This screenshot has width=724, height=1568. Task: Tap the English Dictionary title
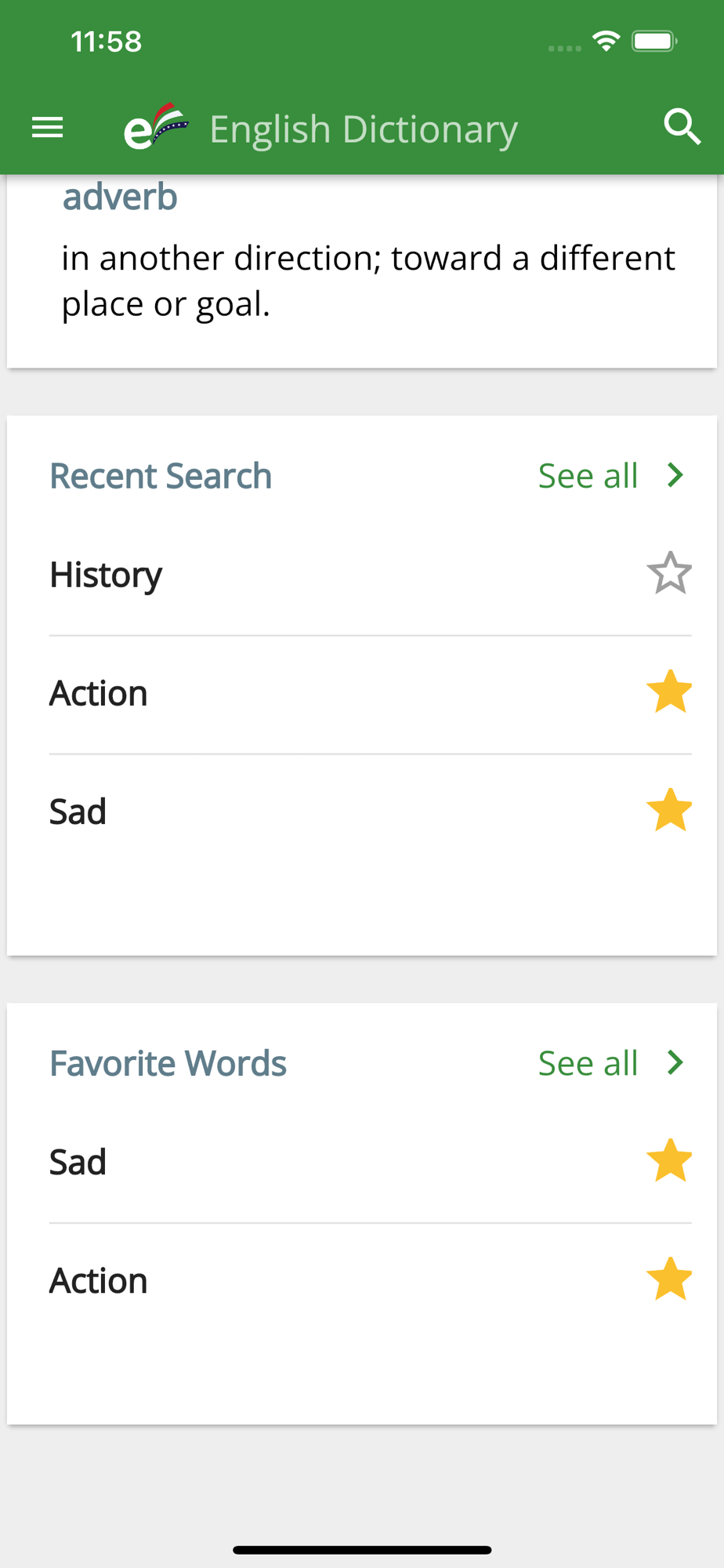(364, 129)
